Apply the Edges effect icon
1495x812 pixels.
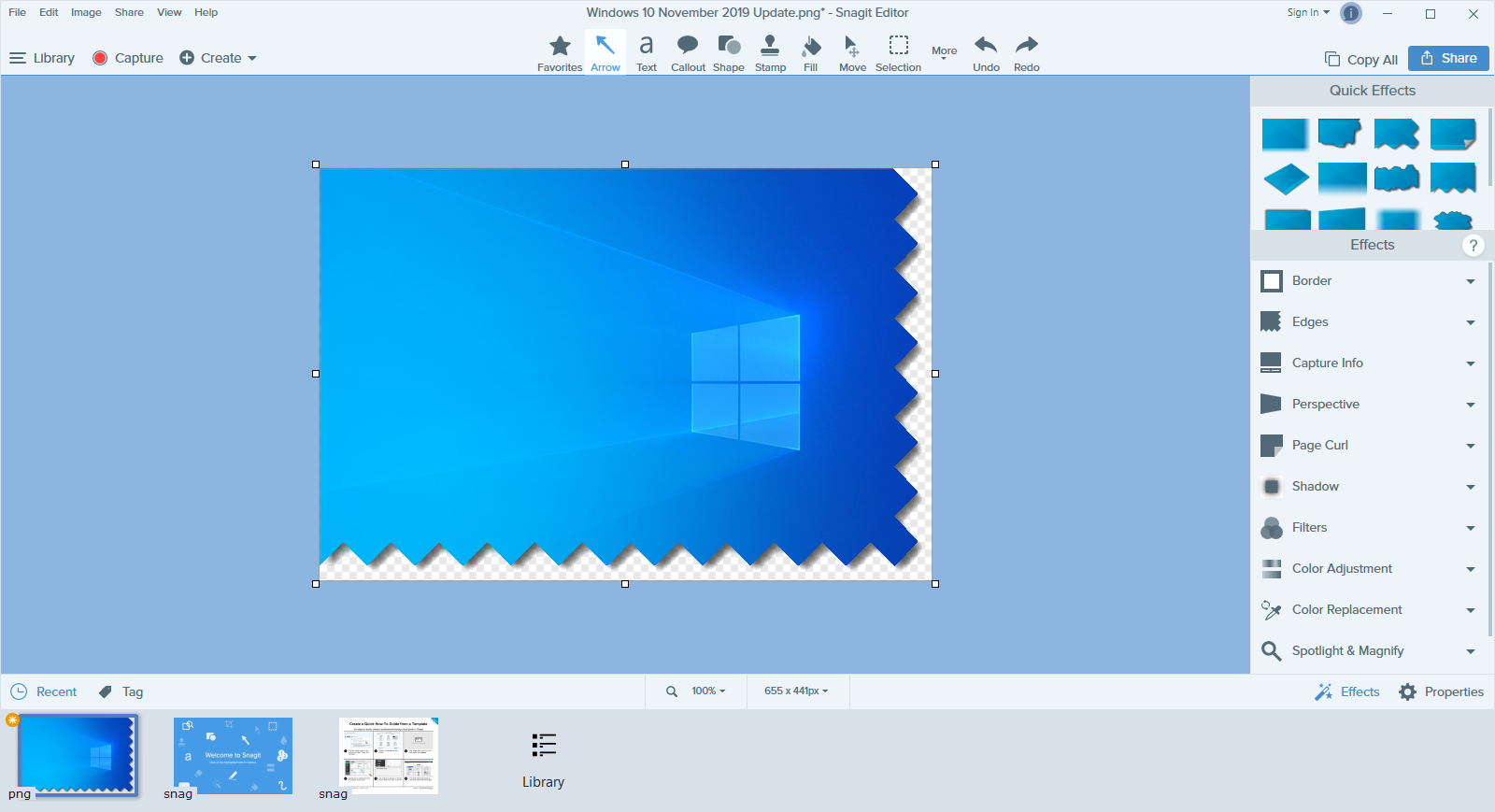coord(1272,322)
